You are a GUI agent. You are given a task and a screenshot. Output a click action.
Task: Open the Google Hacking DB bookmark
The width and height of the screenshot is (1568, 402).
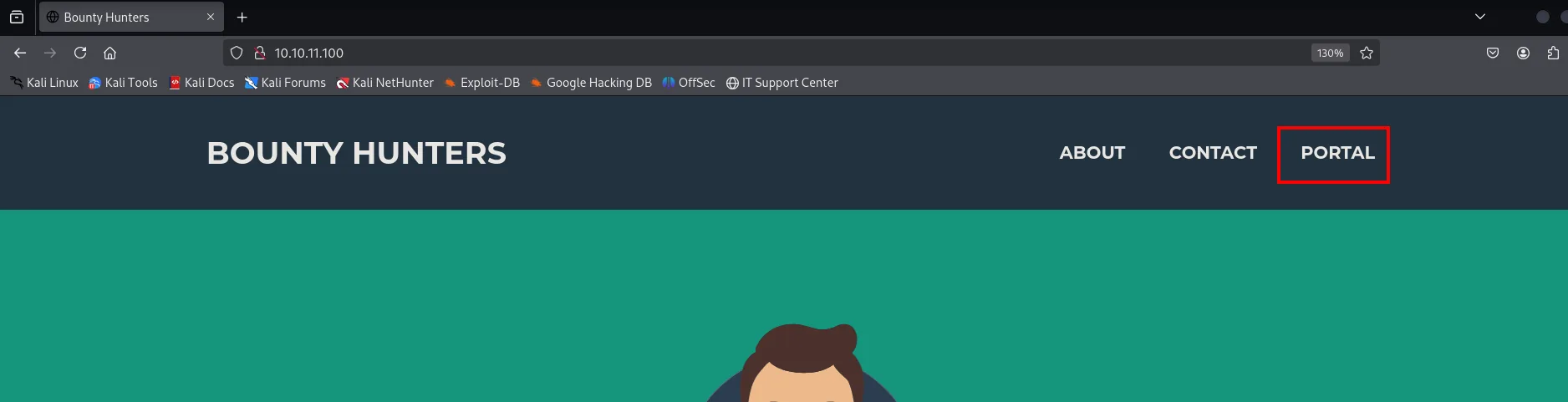click(591, 83)
